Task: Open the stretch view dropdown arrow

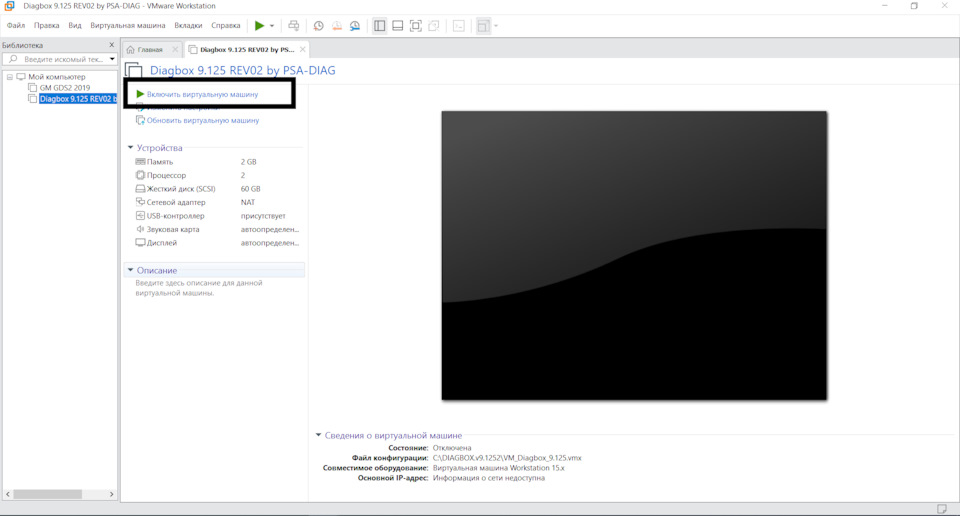Action: click(x=495, y=26)
